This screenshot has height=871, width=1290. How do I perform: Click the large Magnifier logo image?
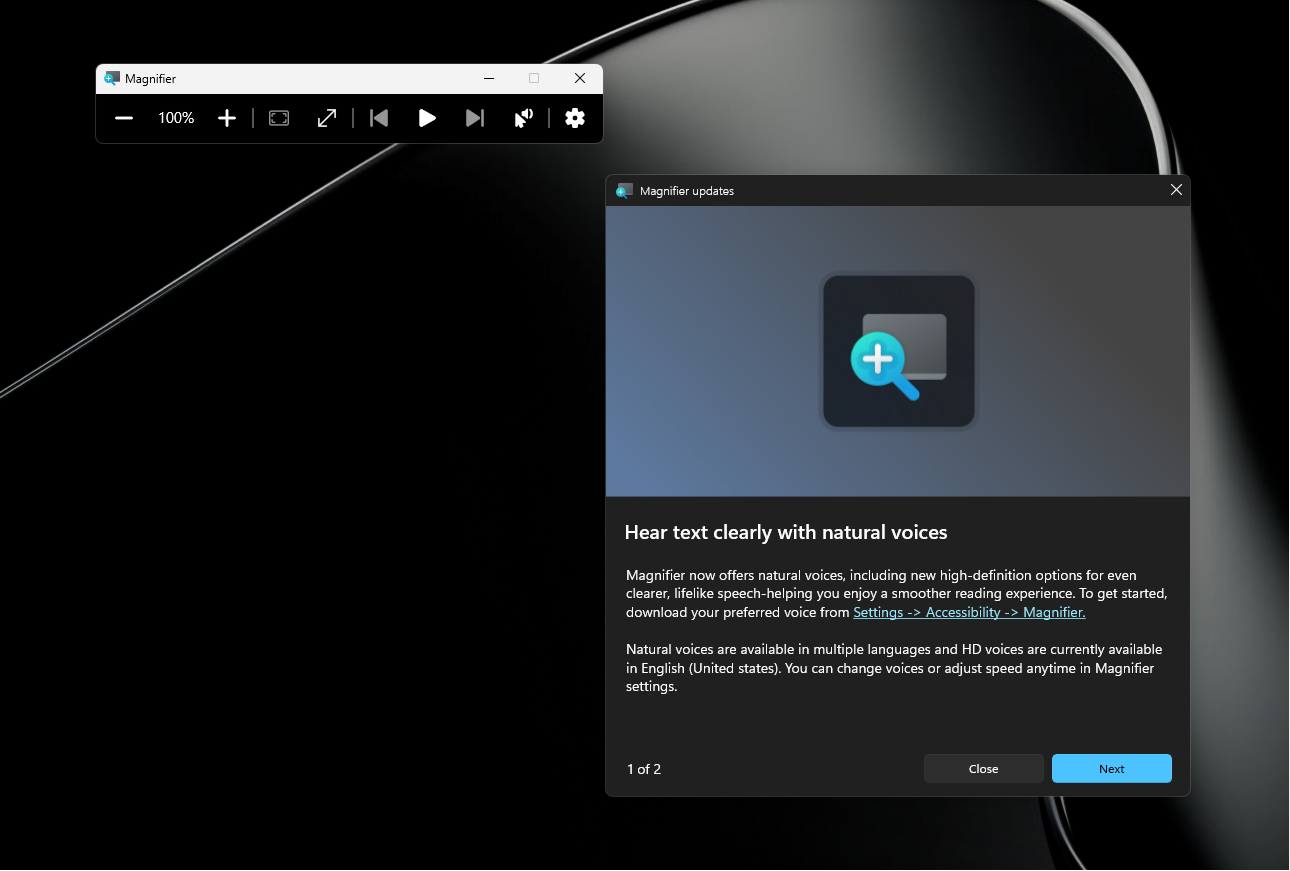pos(898,351)
